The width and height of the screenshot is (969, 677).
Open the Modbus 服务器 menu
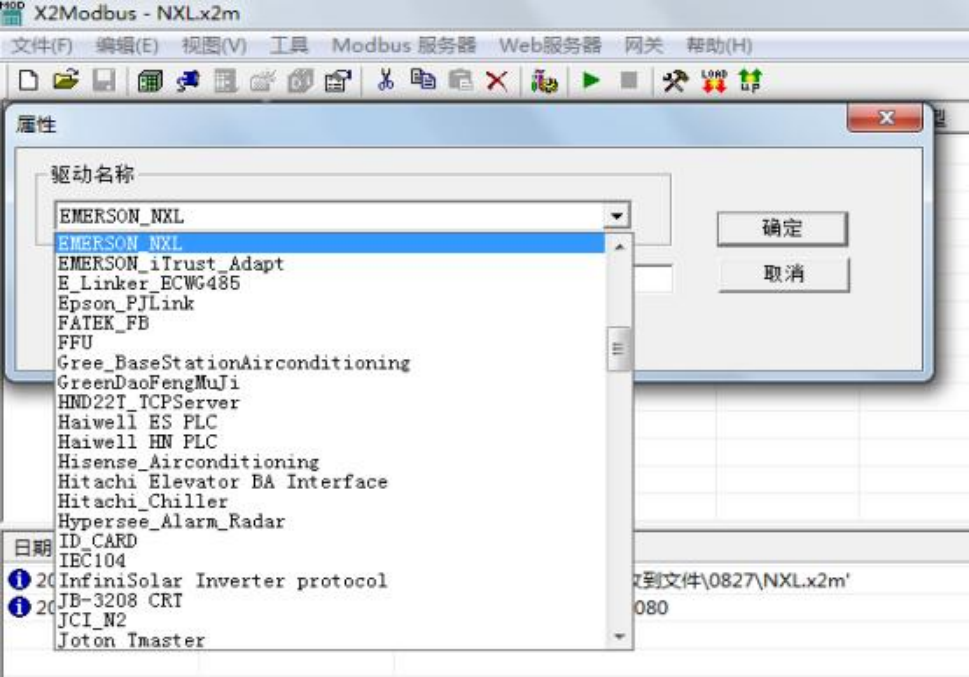[404, 45]
